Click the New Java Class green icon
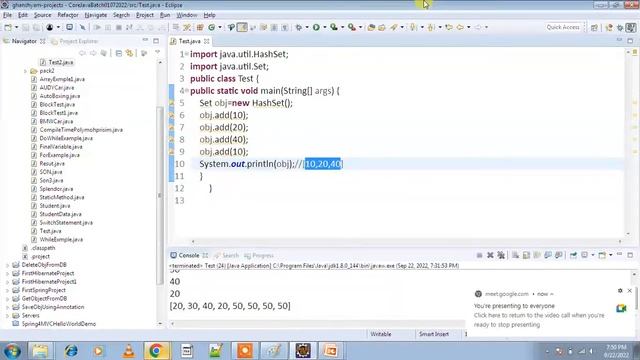 (211, 27)
